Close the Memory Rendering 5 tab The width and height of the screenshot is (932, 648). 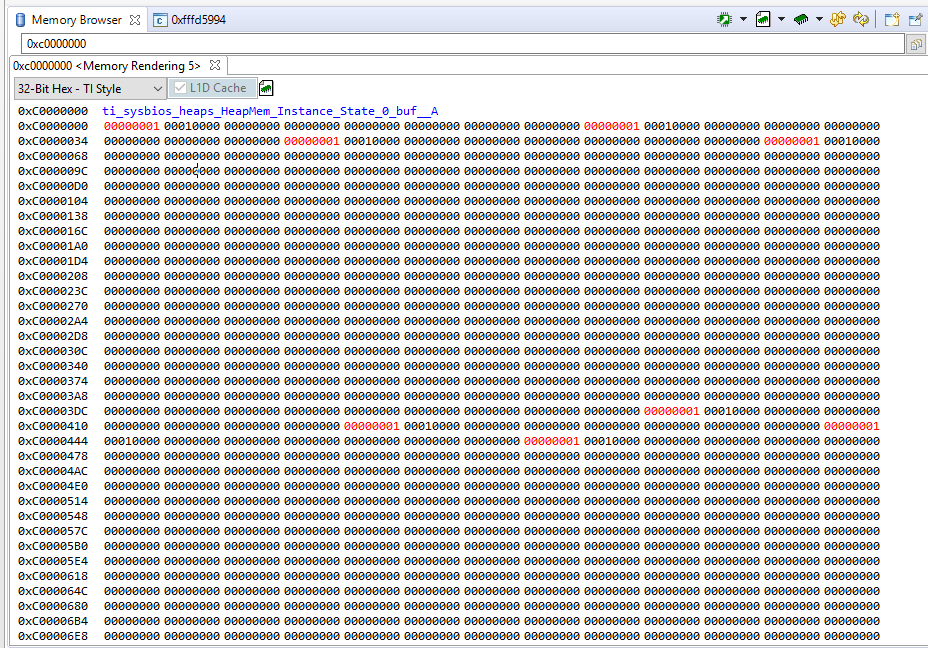click(x=215, y=65)
